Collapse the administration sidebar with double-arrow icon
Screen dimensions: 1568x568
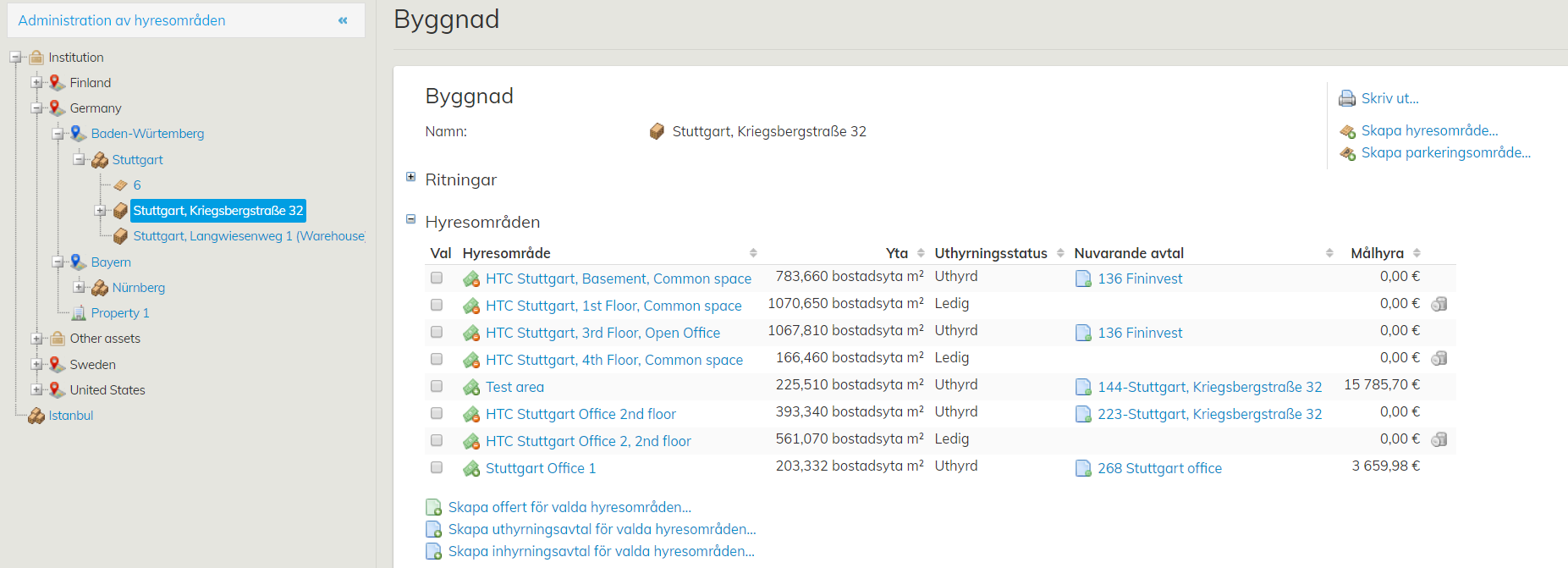343,20
